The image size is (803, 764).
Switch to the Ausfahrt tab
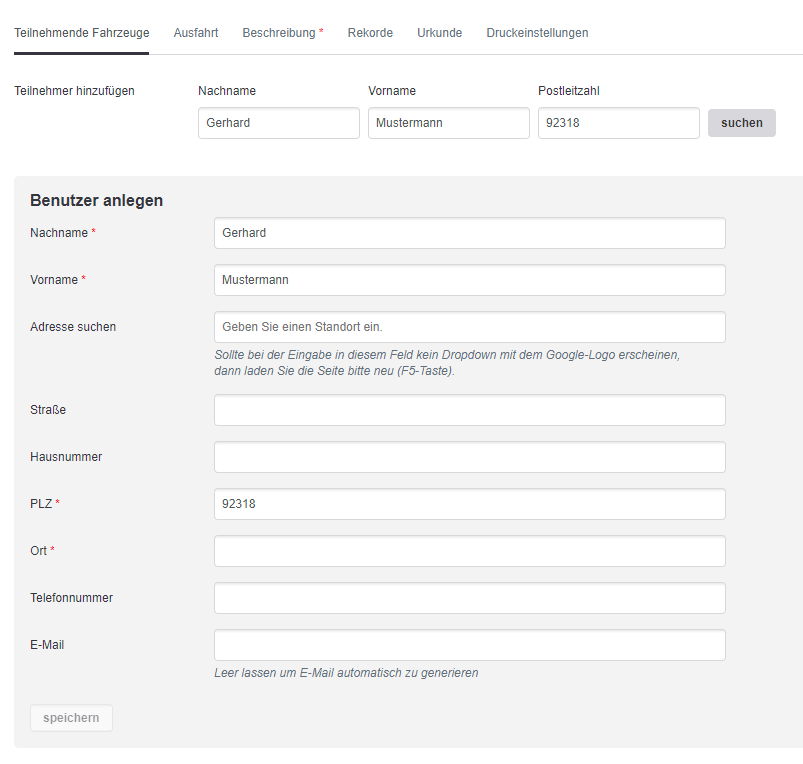196,33
